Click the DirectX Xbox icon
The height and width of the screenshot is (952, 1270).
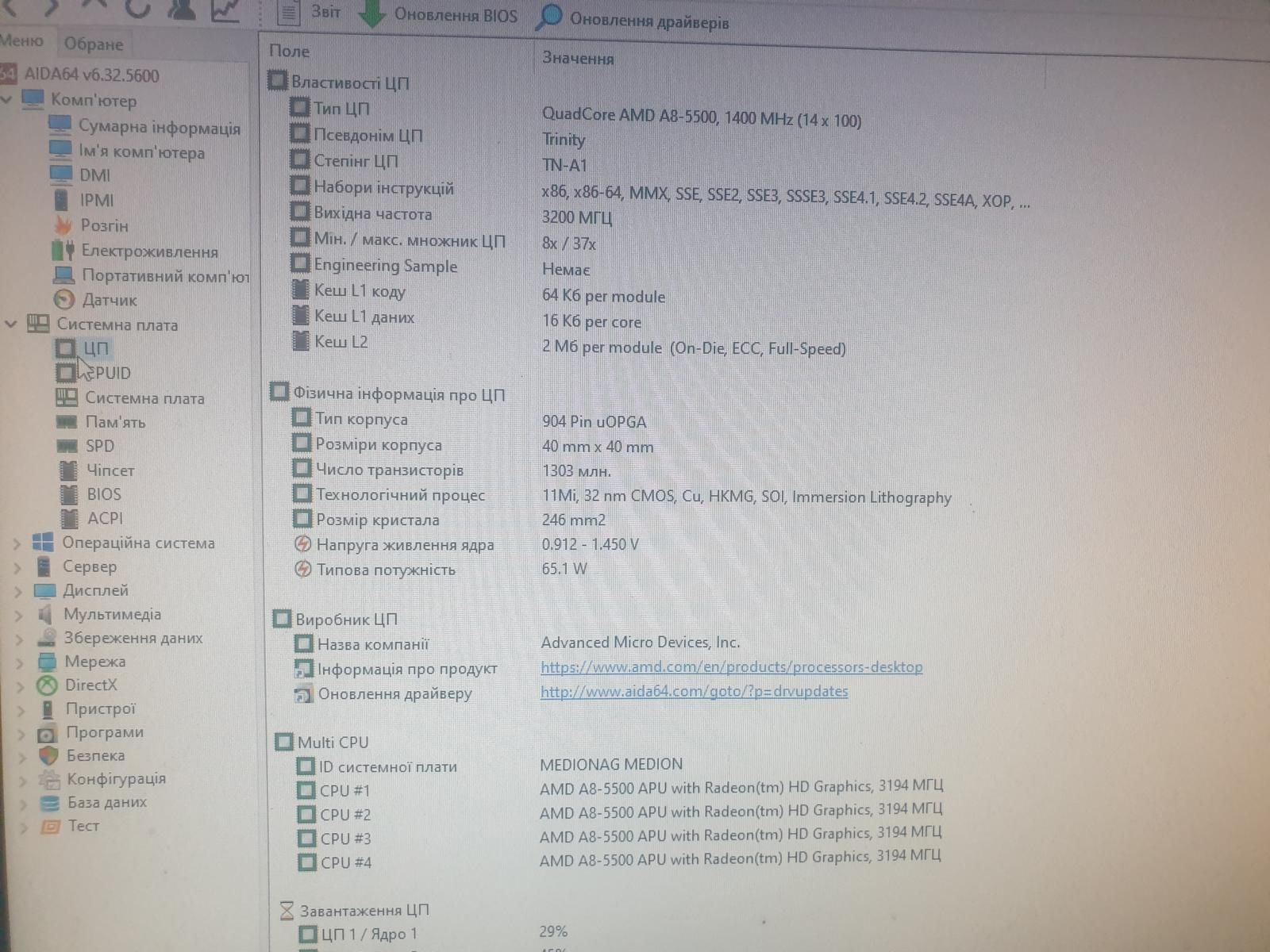(x=48, y=685)
